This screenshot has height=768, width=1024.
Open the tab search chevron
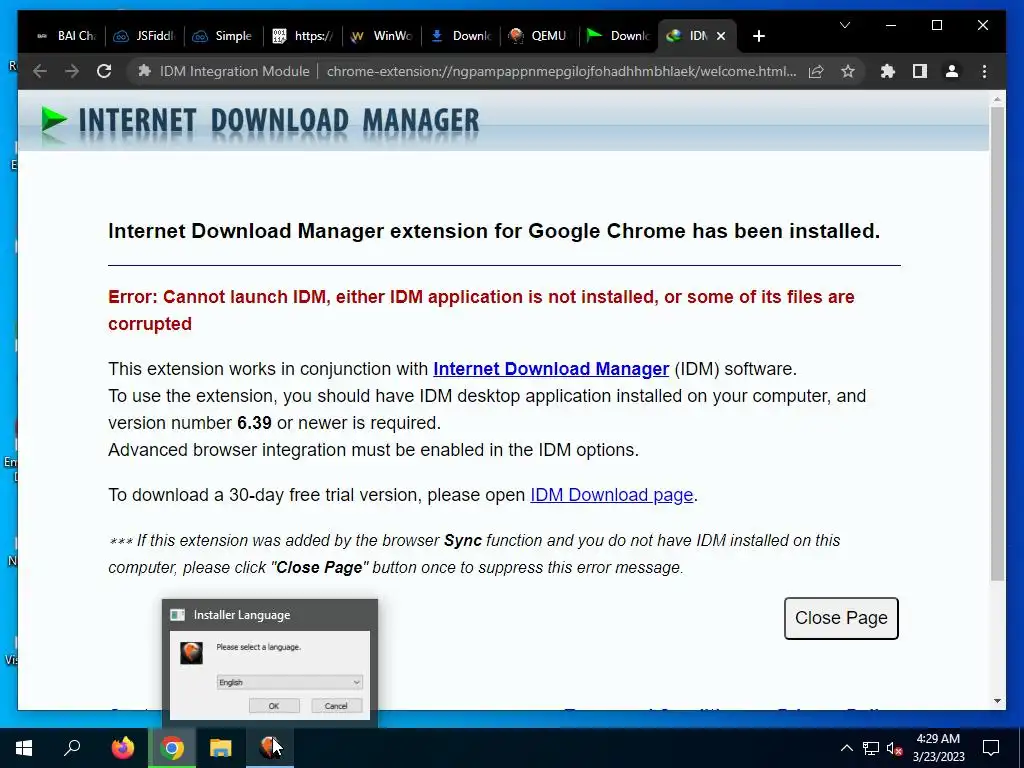tap(844, 25)
